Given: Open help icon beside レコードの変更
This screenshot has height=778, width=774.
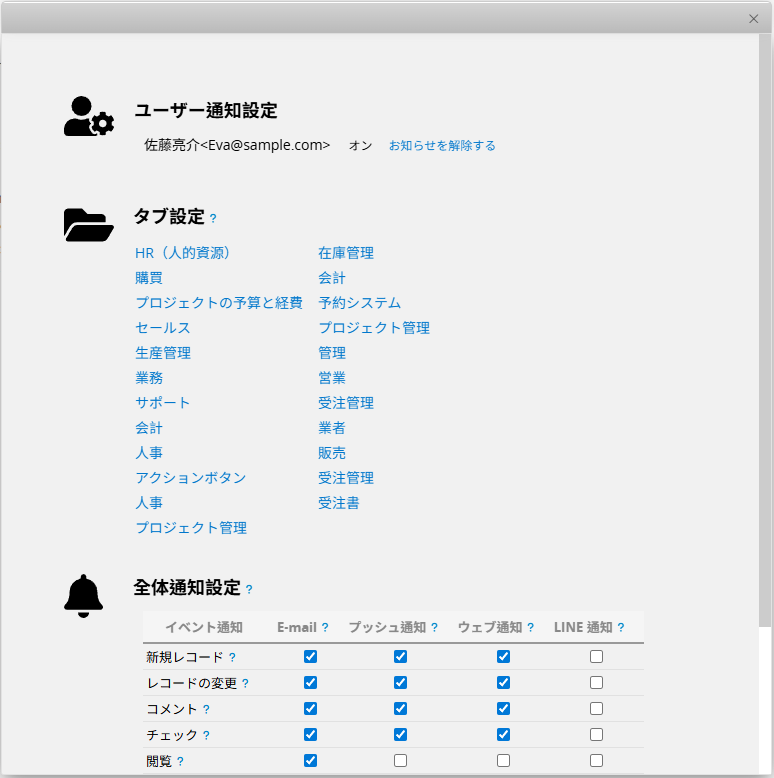Looking at the screenshot, I should [245, 683].
